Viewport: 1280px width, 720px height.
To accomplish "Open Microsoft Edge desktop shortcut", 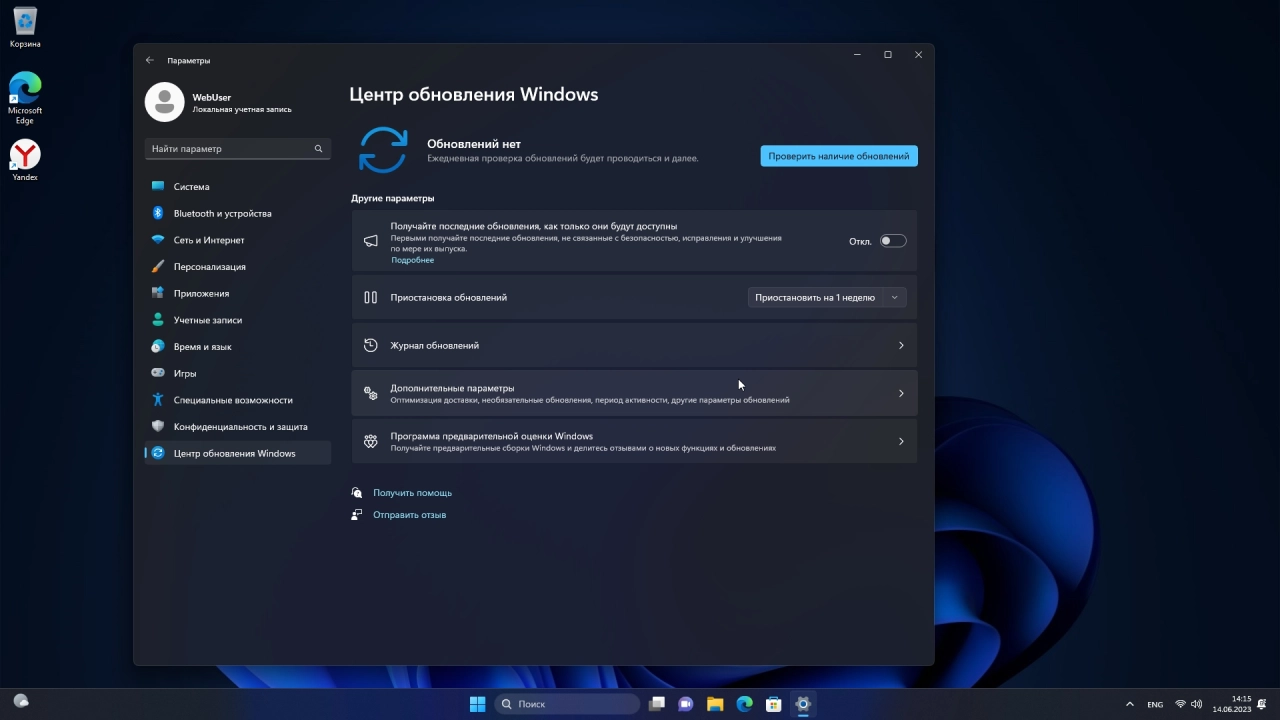I will [25, 98].
